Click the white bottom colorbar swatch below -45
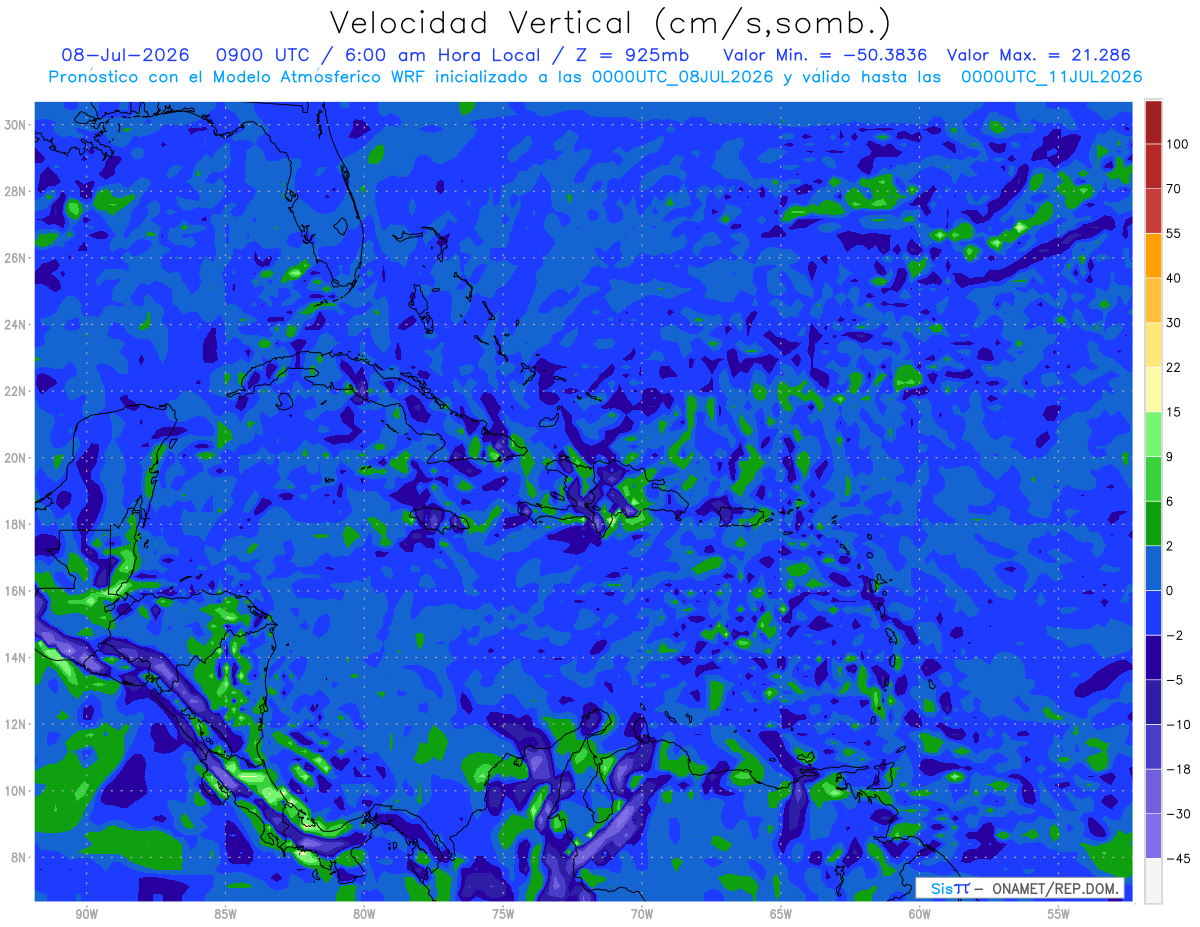This screenshot has width=1200, height=927. click(x=1153, y=880)
